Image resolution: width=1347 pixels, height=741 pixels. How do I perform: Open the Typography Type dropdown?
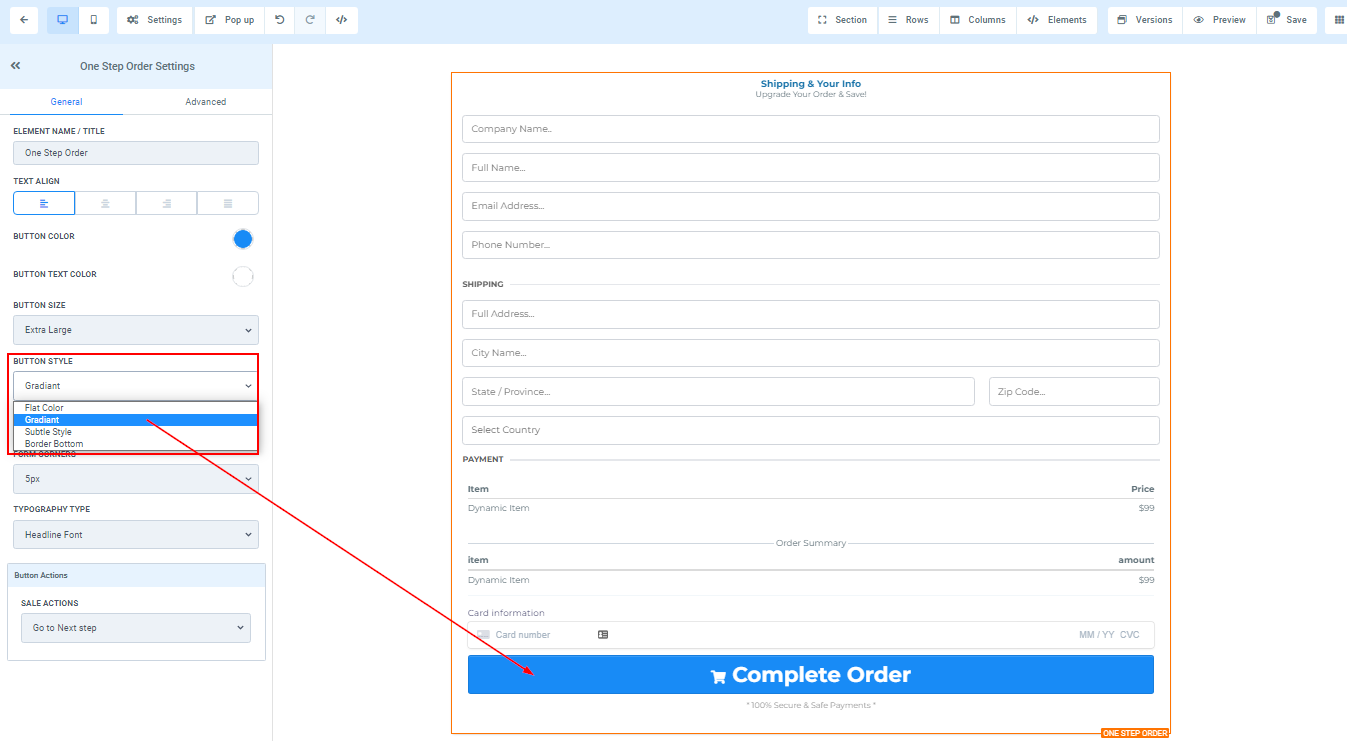point(136,535)
